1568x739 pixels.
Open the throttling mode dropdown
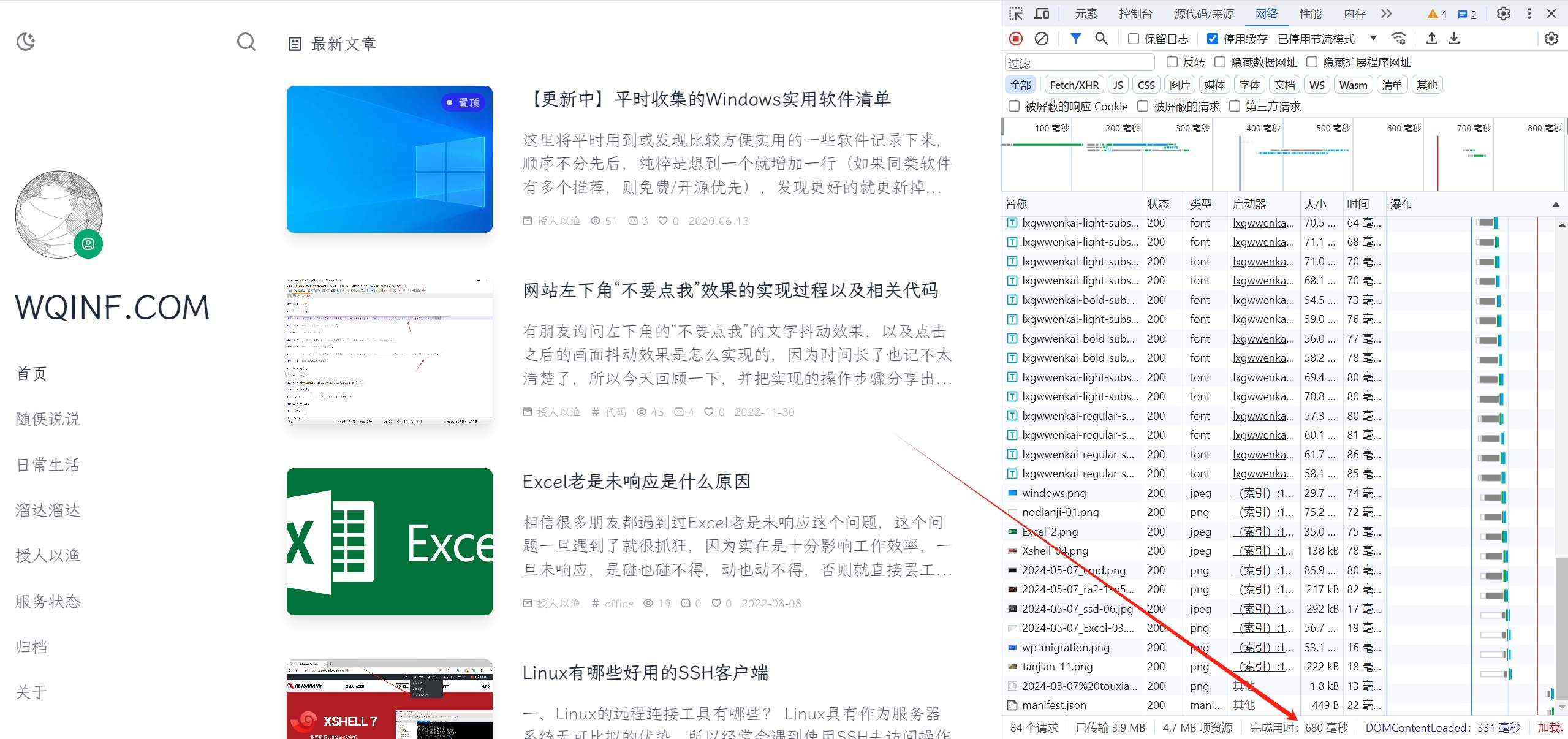point(1373,39)
